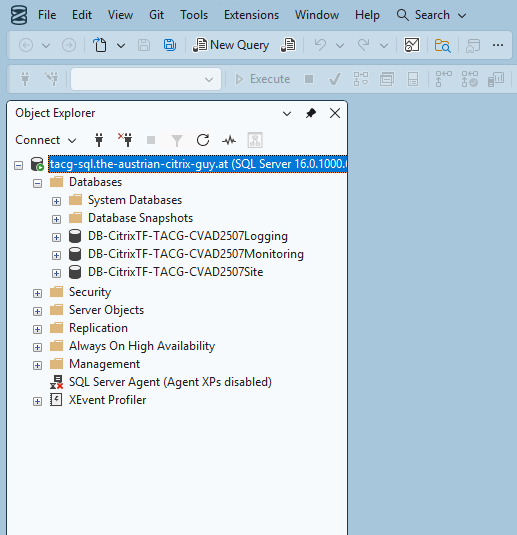Image resolution: width=517 pixels, height=535 pixels.
Task: Toggle IntelliSense Enabled icon
Action: [413, 79]
